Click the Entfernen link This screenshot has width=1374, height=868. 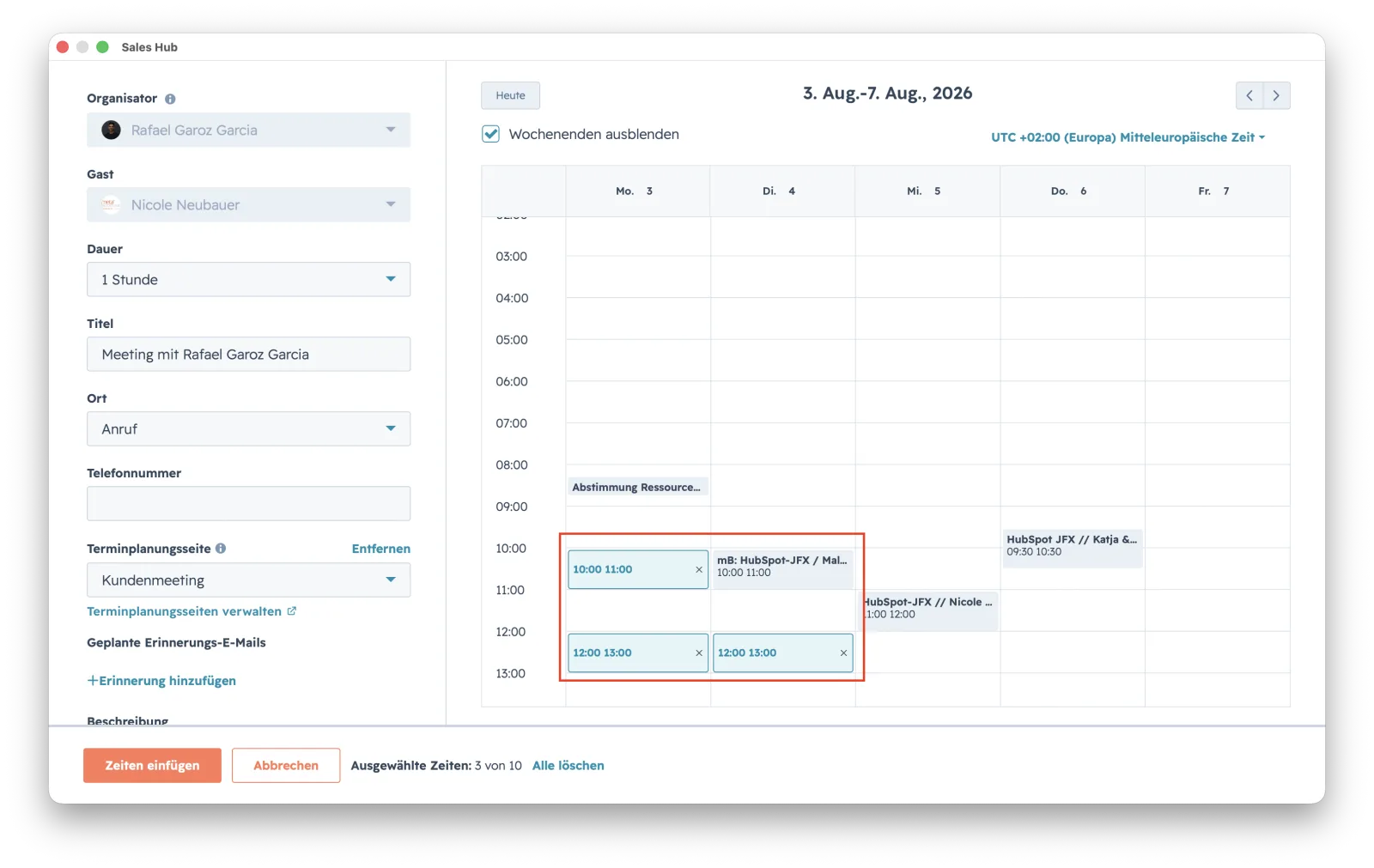click(380, 548)
